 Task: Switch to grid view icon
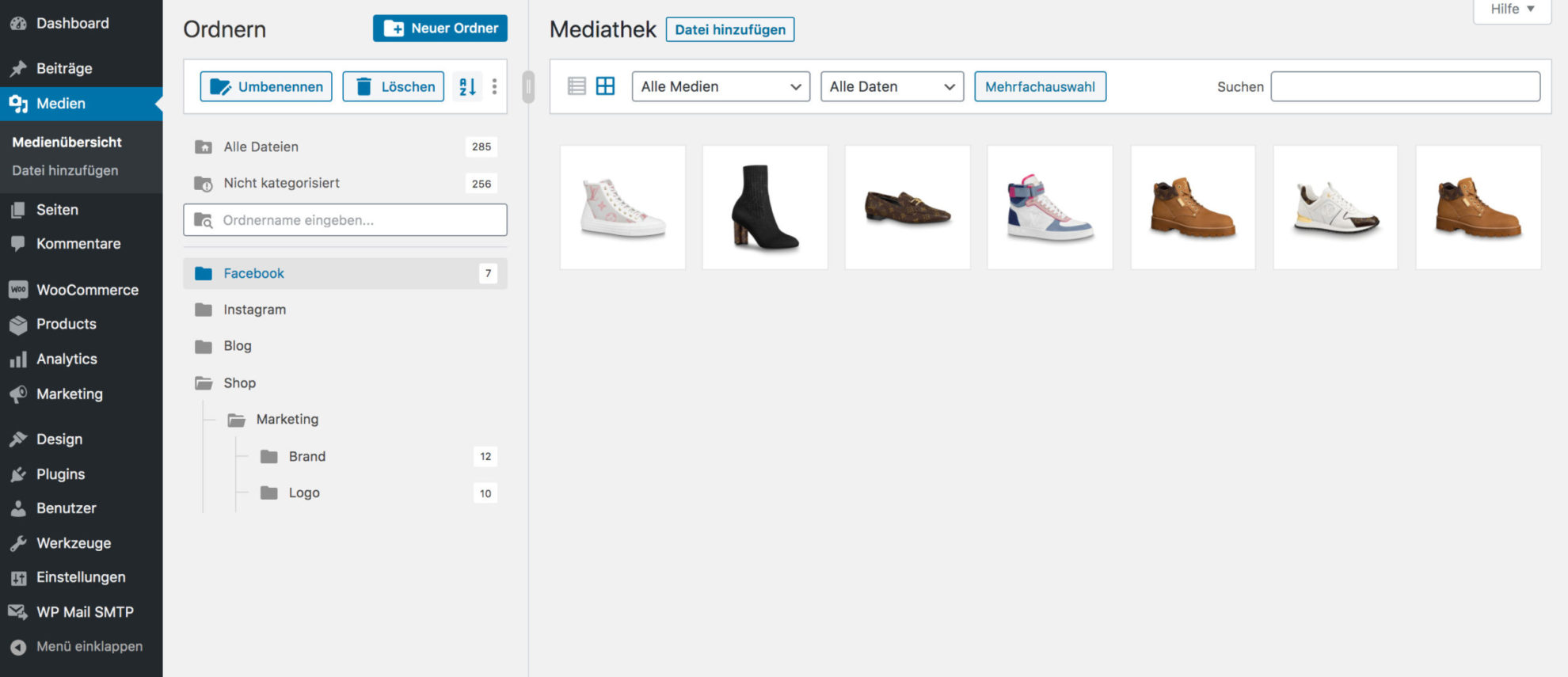click(605, 86)
